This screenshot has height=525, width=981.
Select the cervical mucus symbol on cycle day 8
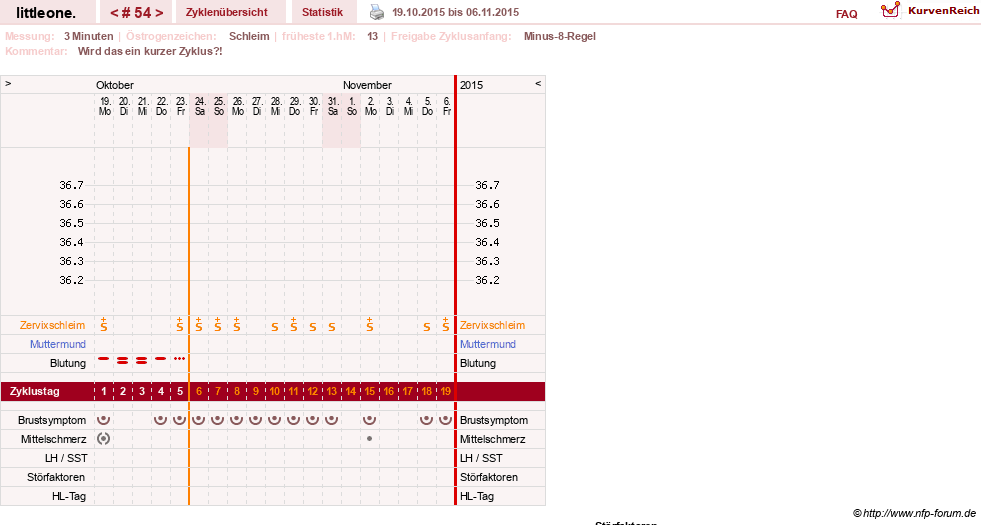tap(236, 324)
